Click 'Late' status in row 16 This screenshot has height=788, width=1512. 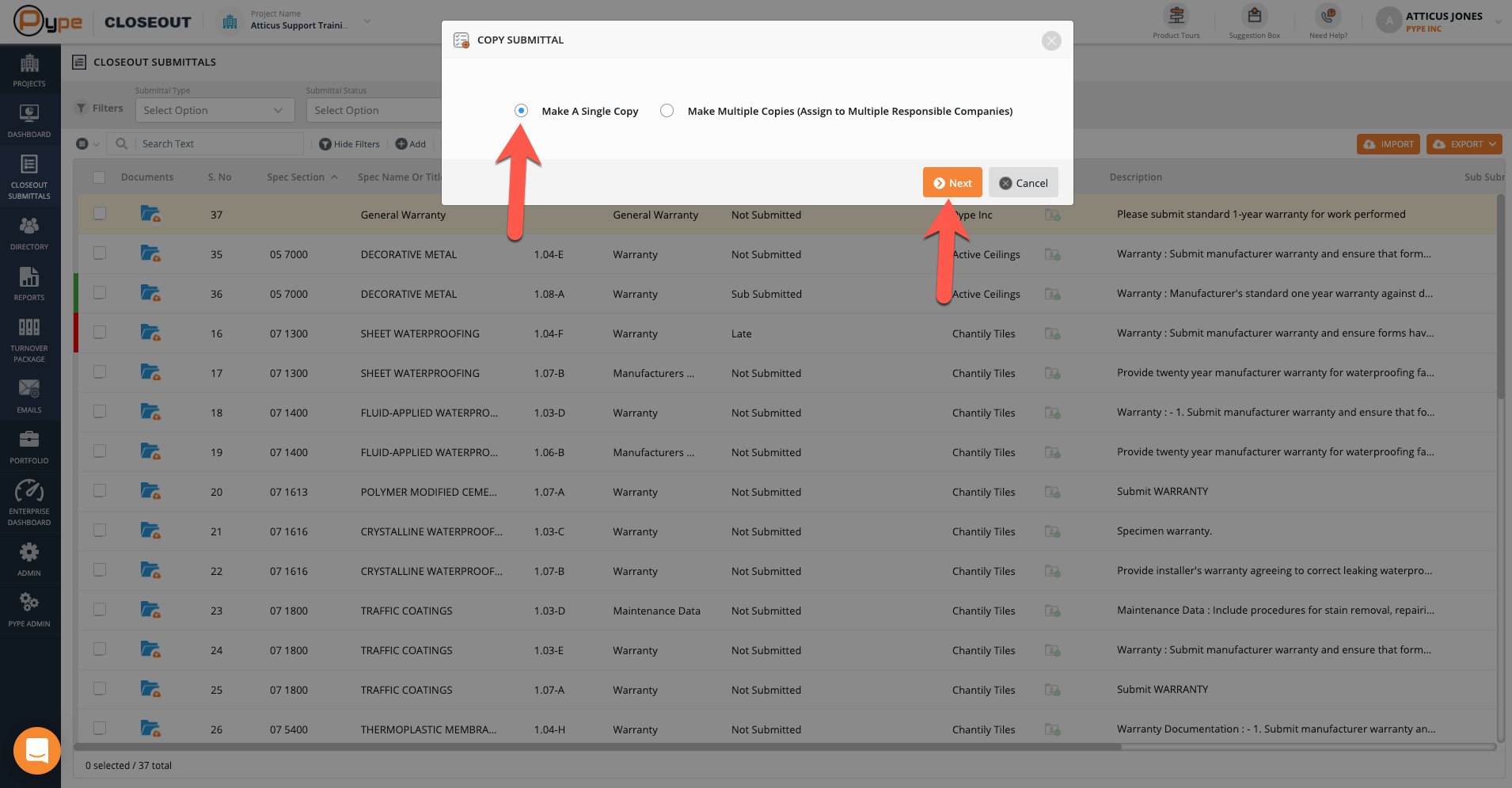point(742,333)
